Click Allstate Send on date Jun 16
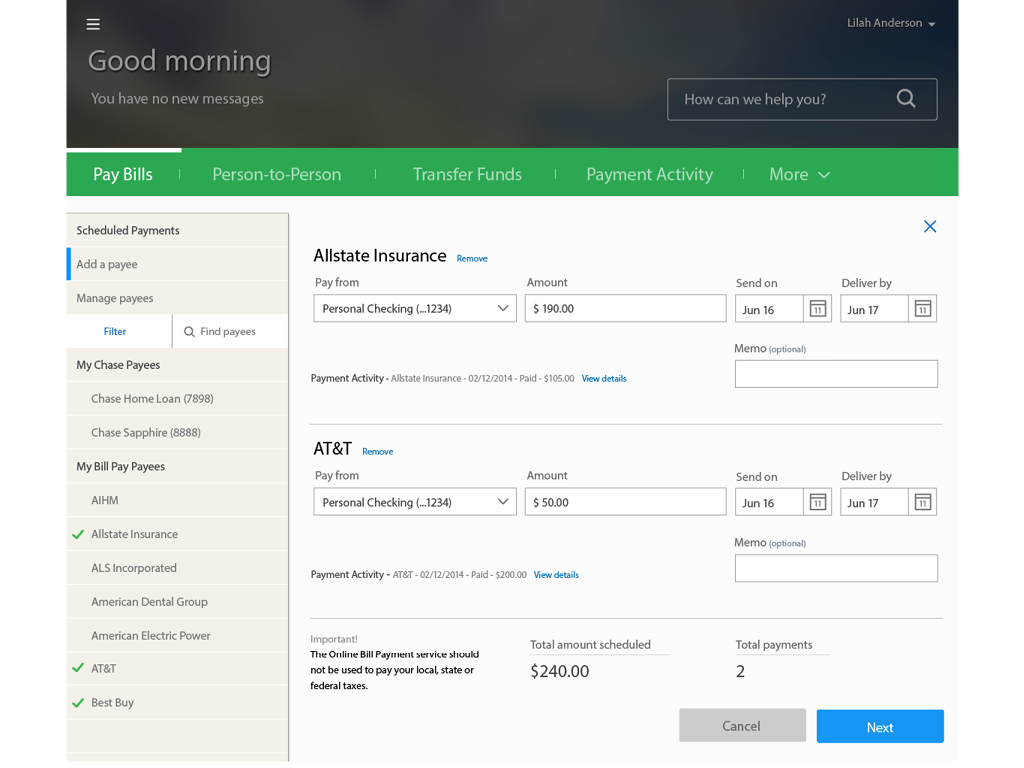This screenshot has width=1024, height=768. point(769,309)
